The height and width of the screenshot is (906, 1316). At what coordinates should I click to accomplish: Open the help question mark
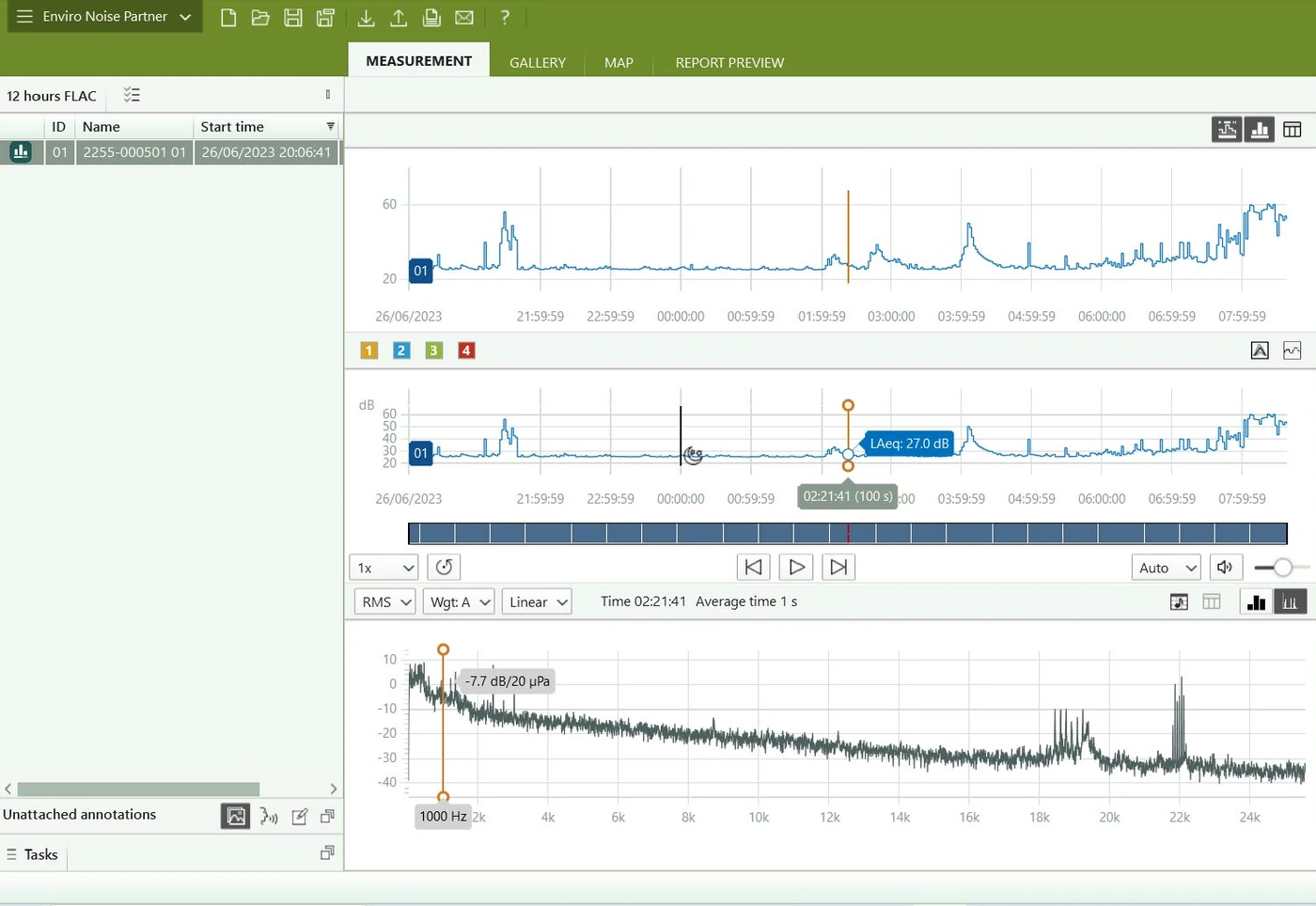(x=505, y=18)
